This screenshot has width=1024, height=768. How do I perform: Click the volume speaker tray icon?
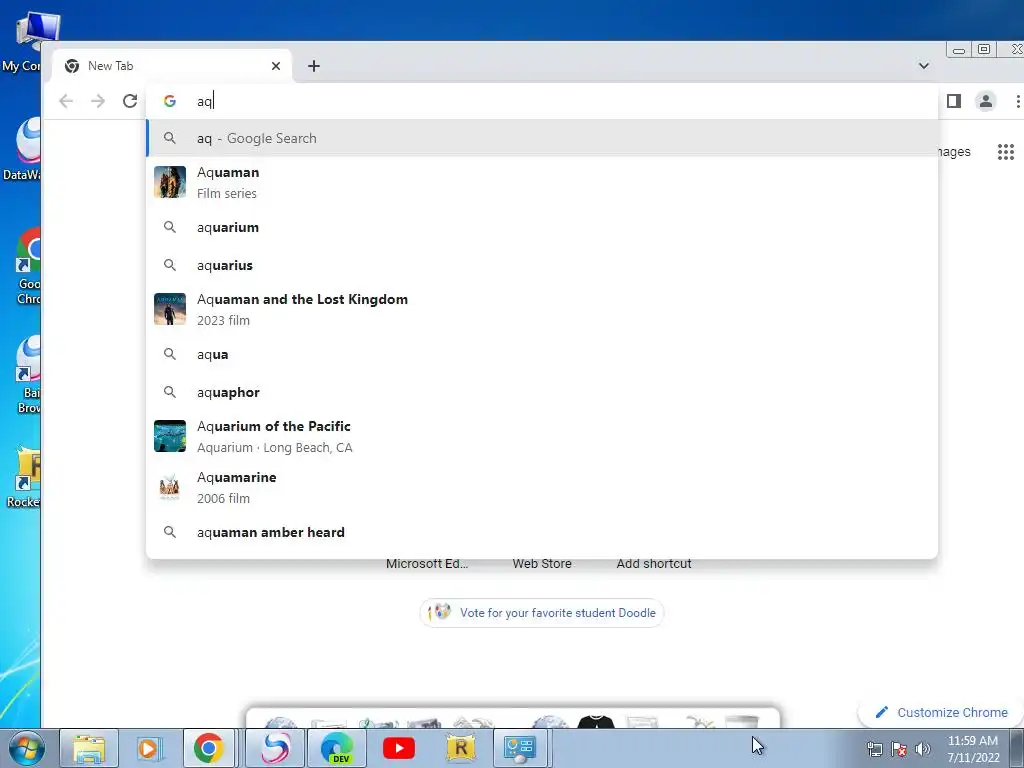point(923,749)
